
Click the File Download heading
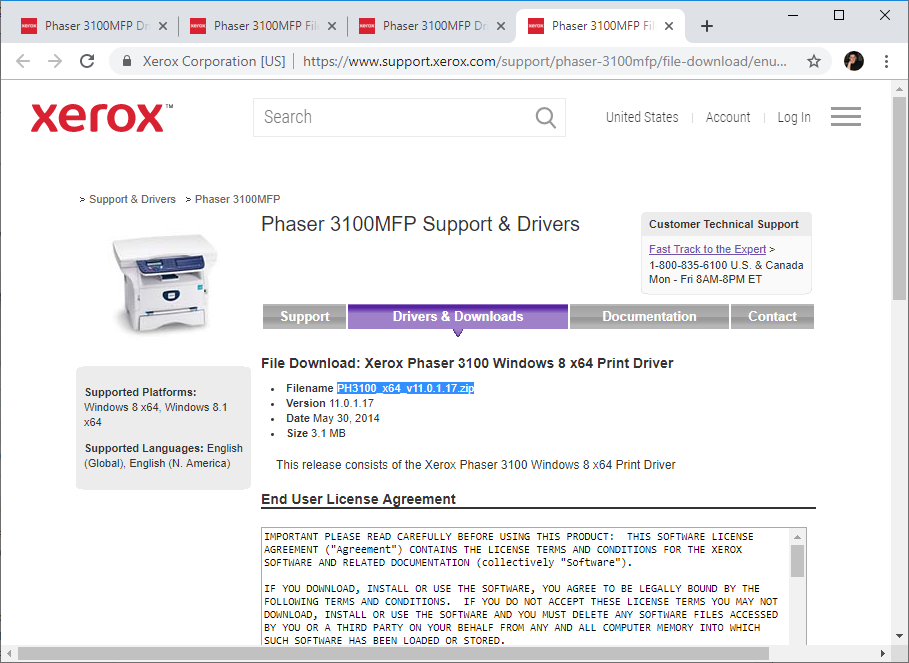point(467,363)
